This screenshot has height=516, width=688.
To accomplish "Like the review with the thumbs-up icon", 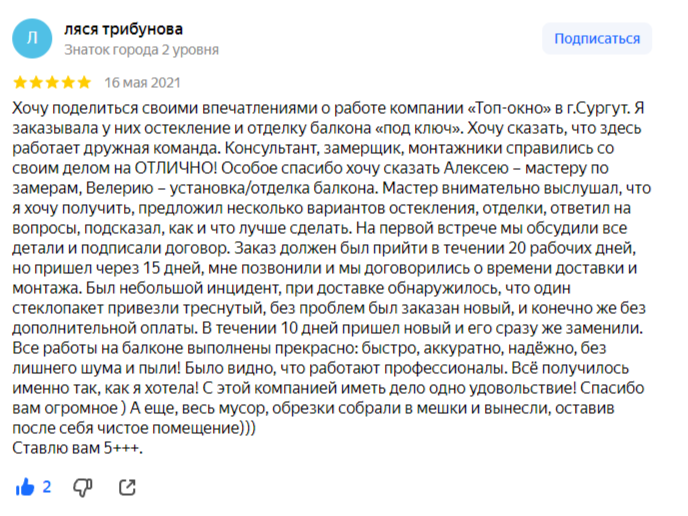I will click(25, 487).
